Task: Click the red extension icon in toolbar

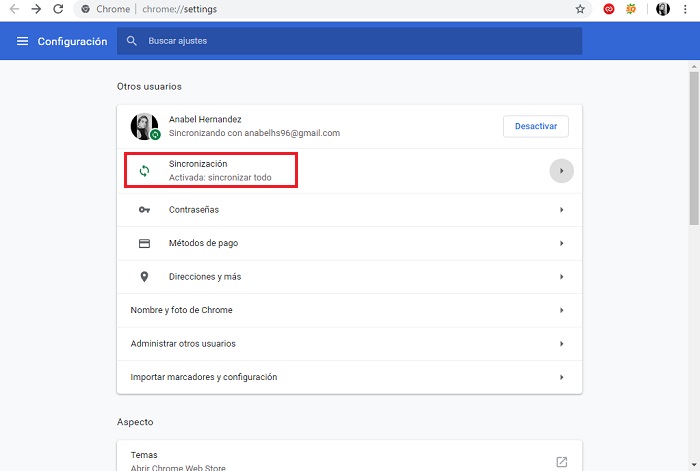Action: click(x=609, y=9)
